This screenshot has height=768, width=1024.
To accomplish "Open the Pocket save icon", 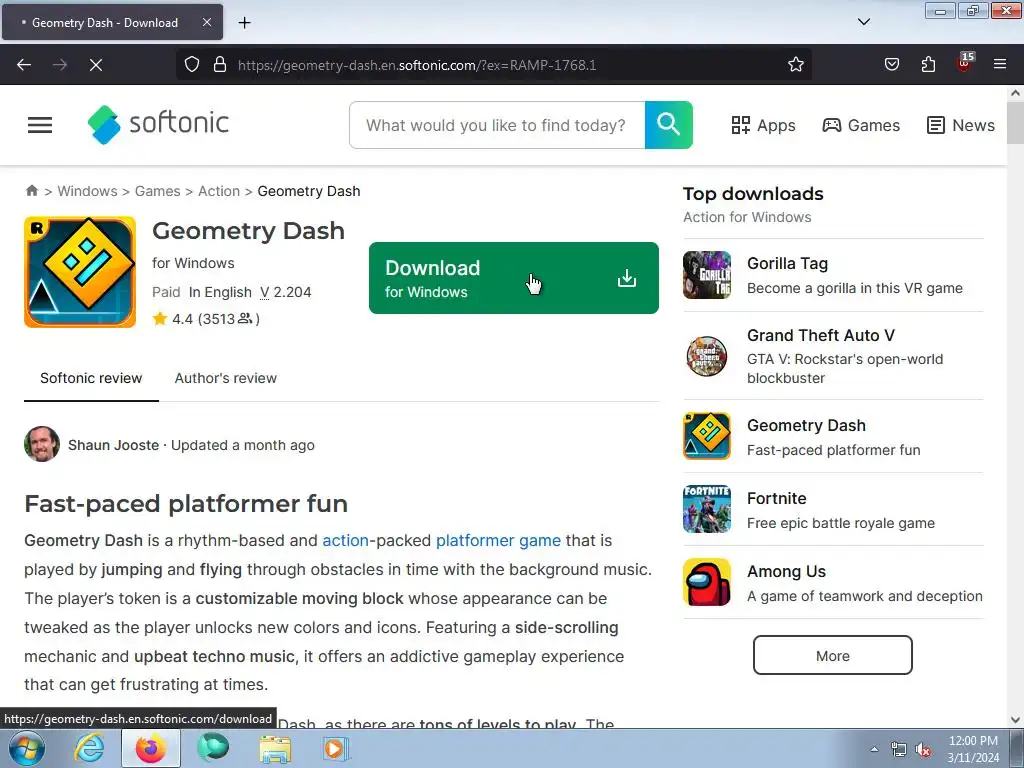I will pos(891,65).
